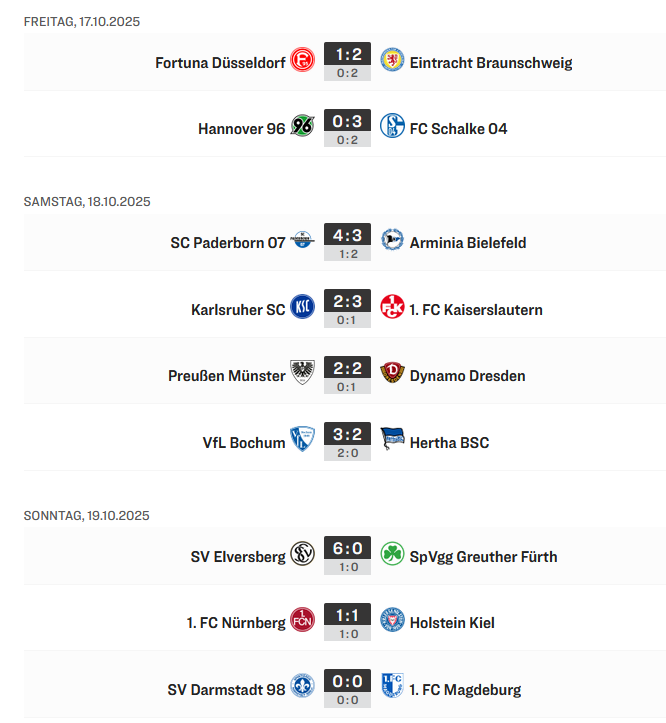Select the SV Darmstadt 98 team name

(226, 689)
